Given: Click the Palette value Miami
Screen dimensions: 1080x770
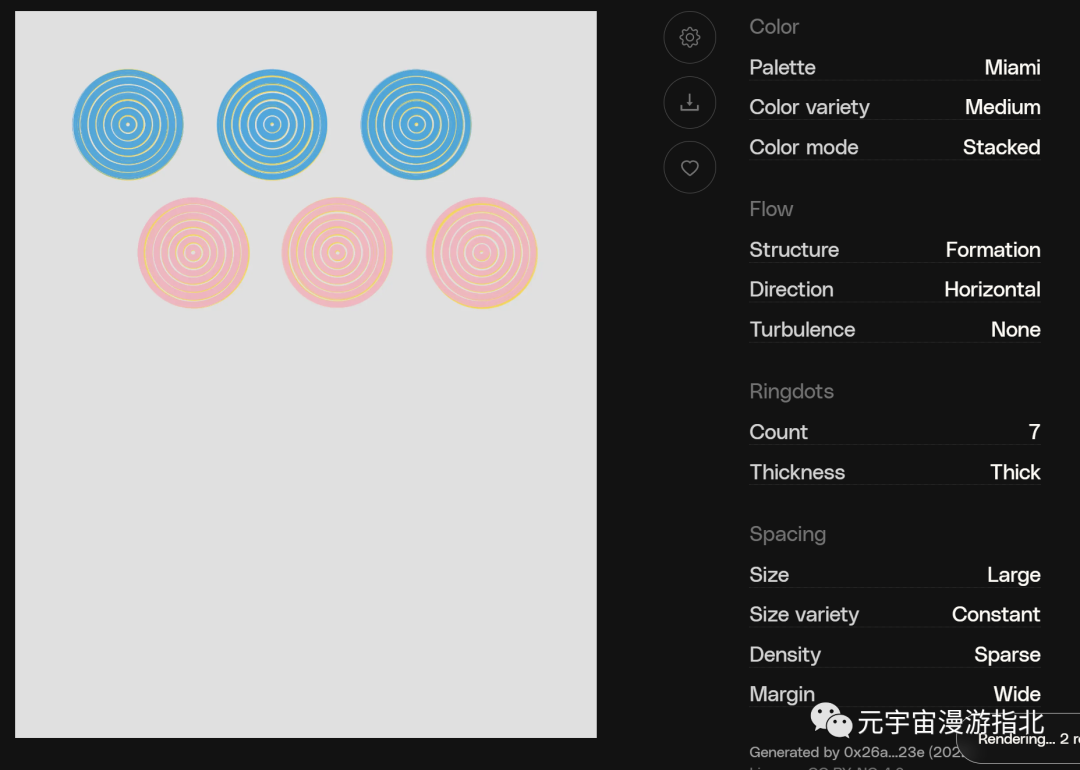Looking at the screenshot, I should 1012,67.
